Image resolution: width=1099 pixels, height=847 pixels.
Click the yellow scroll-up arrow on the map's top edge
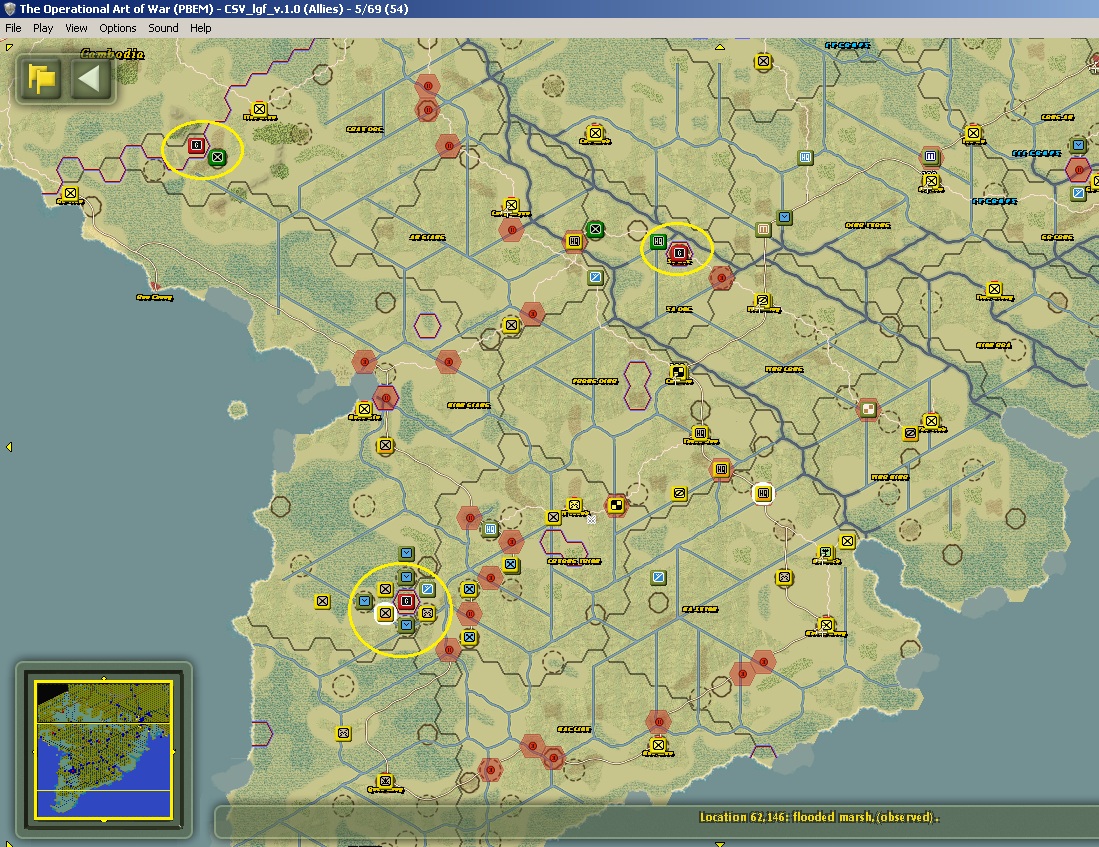[720, 47]
